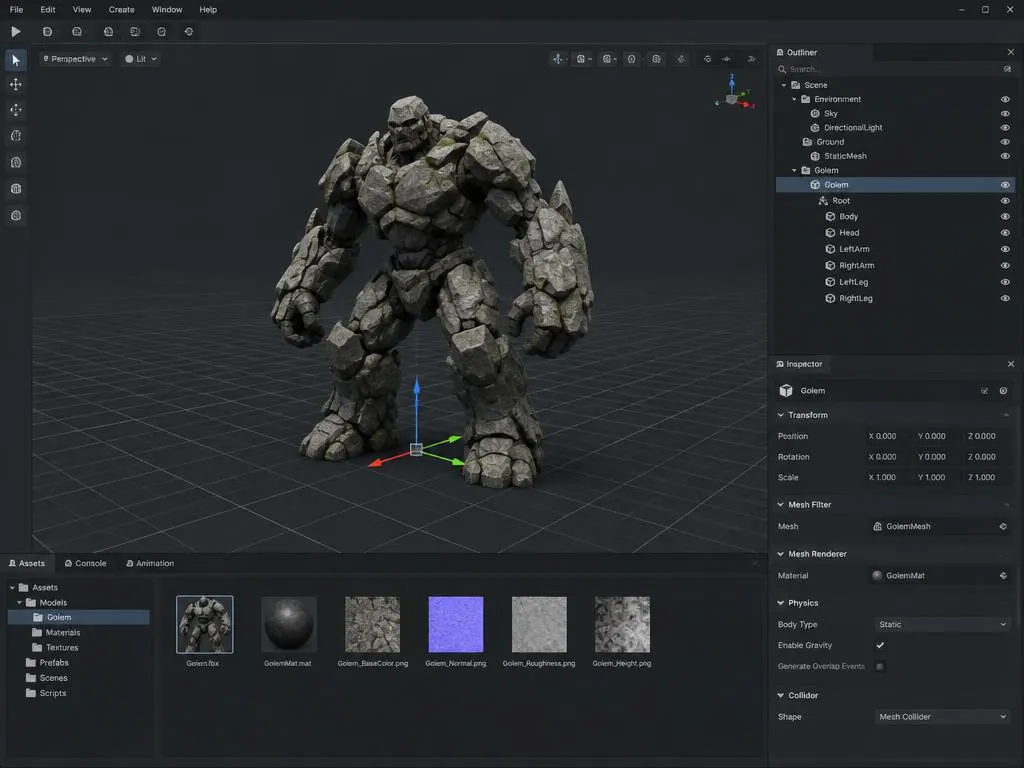Image resolution: width=1024 pixels, height=768 pixels.
Task: Select the Golem.fbx asset thumbnail
Action: point(204,624)
